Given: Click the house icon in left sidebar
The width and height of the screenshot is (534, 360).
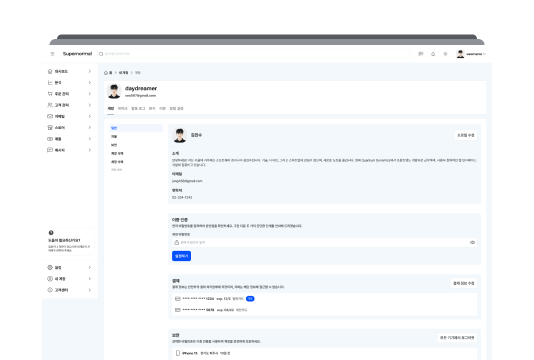Looking at the screenshot, I should coord(50,71).
